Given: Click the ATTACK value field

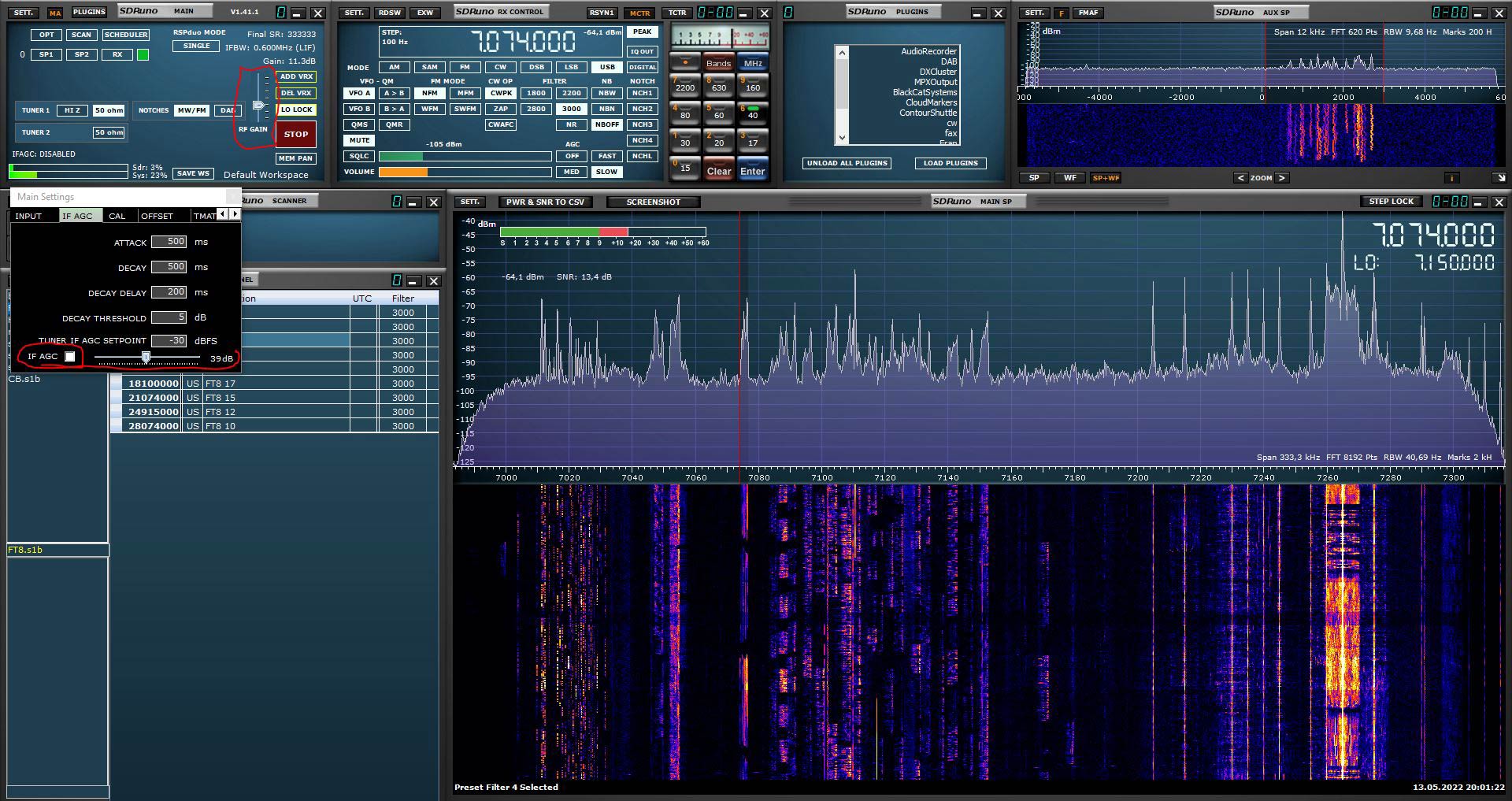Looking at the screenshot, I should tap(169, 242).
